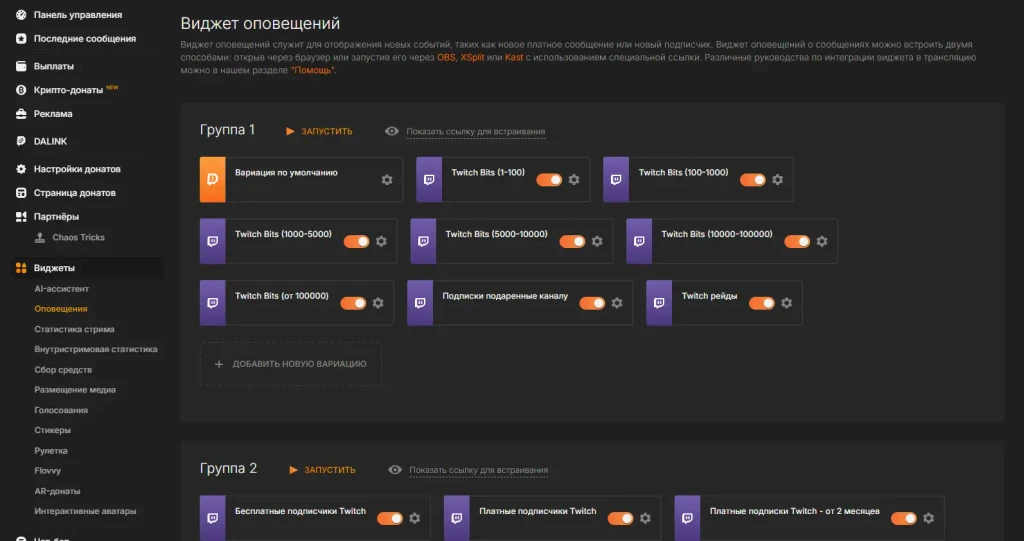
Task: Click Twitch icon on Twitch рейды card
Action: pos(659,303)
